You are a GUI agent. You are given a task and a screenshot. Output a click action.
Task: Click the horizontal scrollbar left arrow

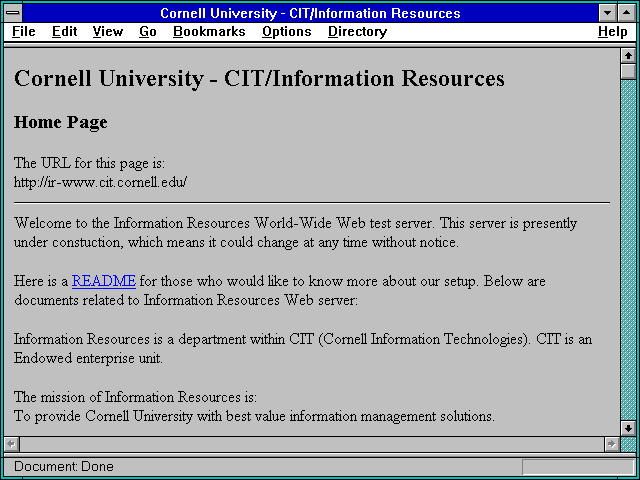11,444
